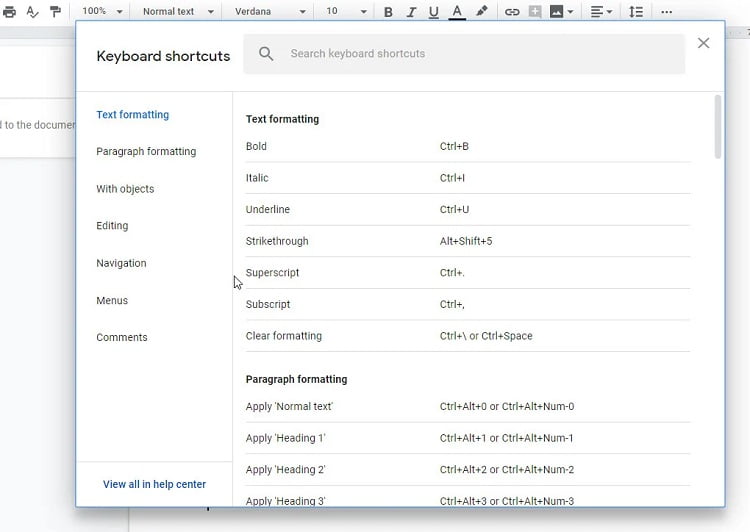This screenshot has height=532, width=750.
Task: Click the search magnifier icon in dialog
Action: tap(266, 54)
